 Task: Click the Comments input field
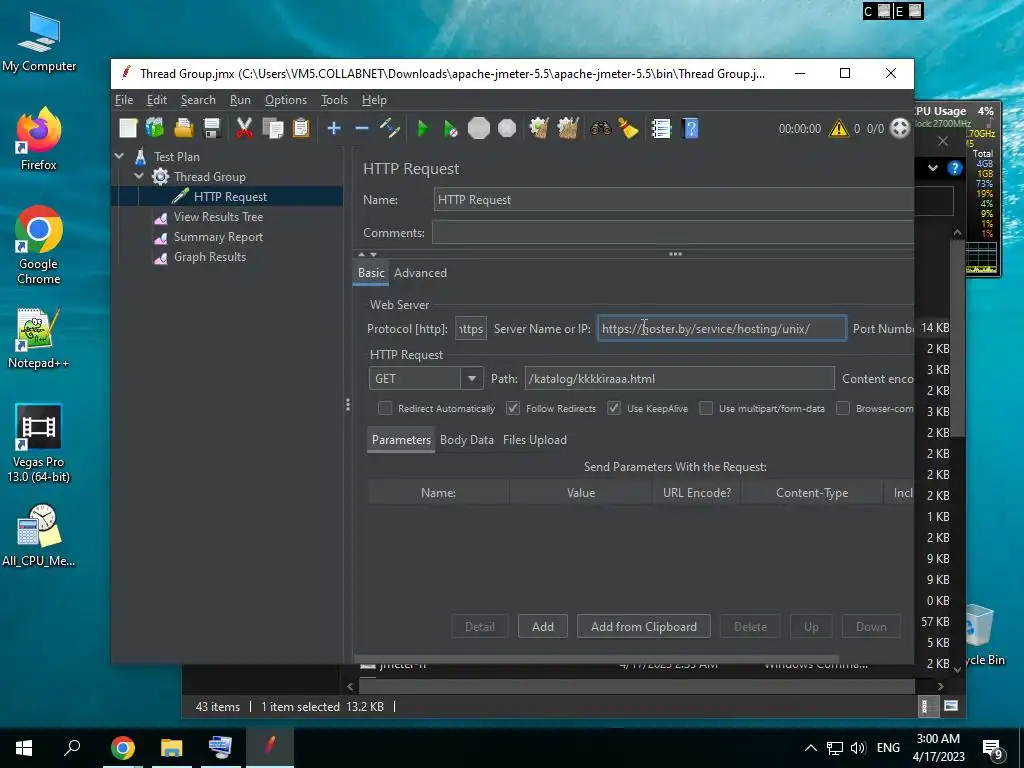coord(673,232)
